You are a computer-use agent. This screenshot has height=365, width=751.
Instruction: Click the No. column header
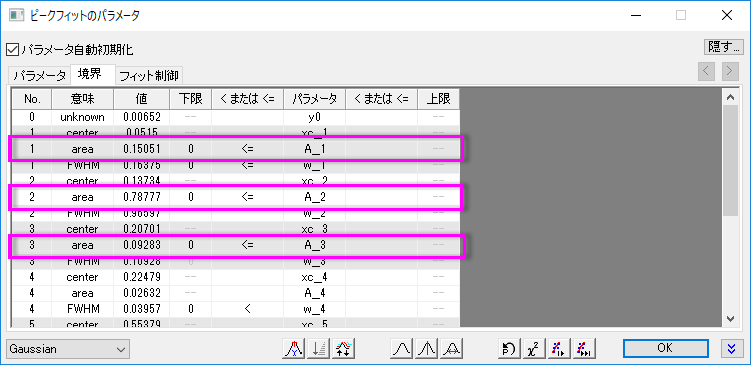(x=32, y=99)
